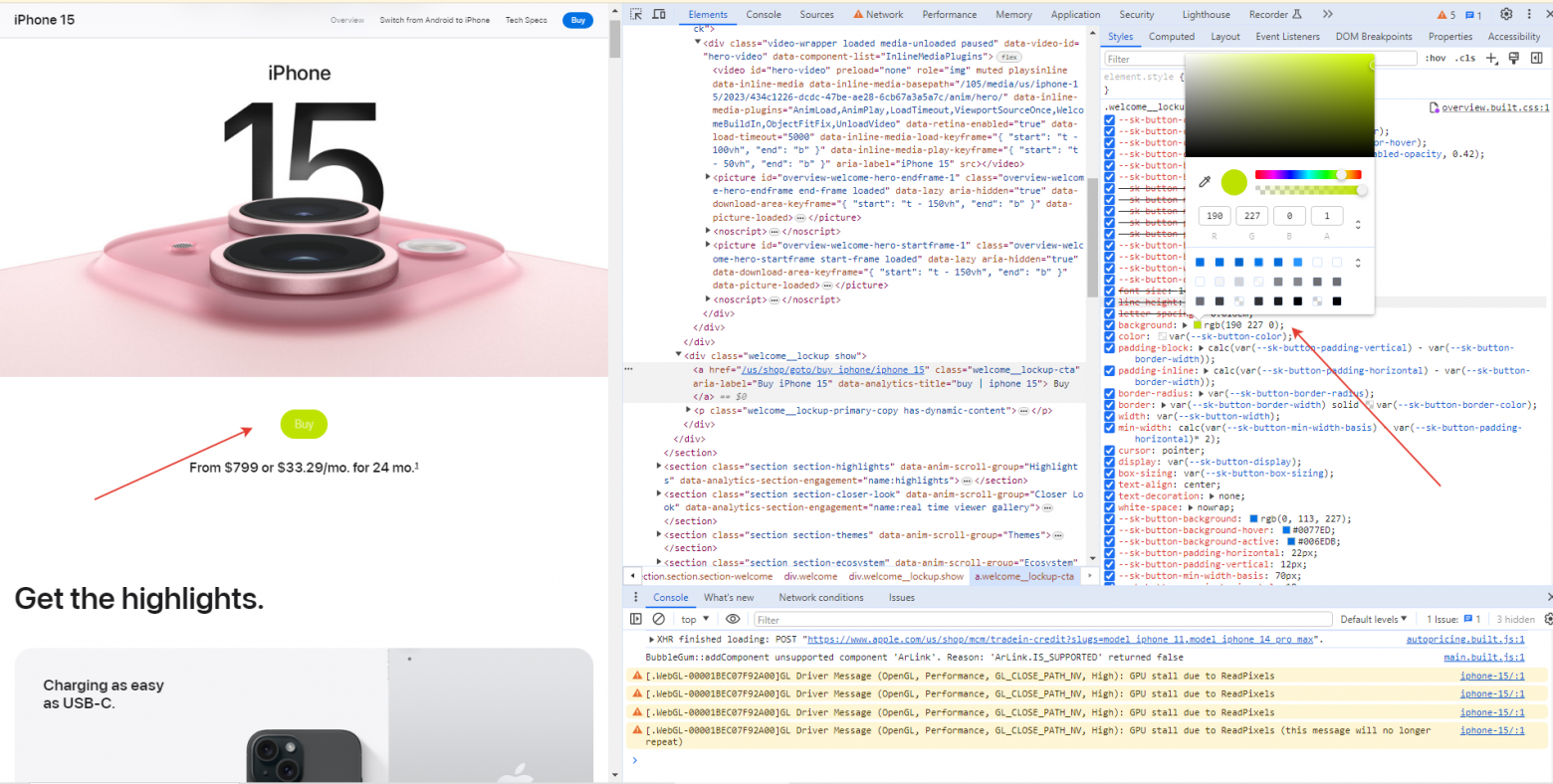Click the blue Buy button on the page
The image size is (1553, 784).
click(577, 20)
